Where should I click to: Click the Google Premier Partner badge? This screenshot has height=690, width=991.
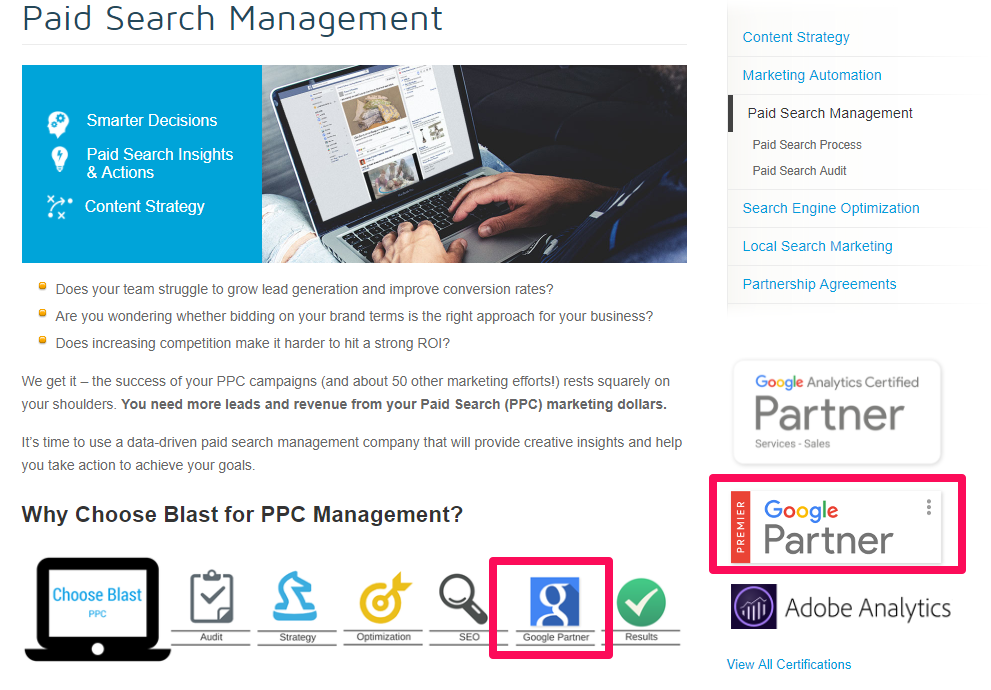(x=836, y=526)
